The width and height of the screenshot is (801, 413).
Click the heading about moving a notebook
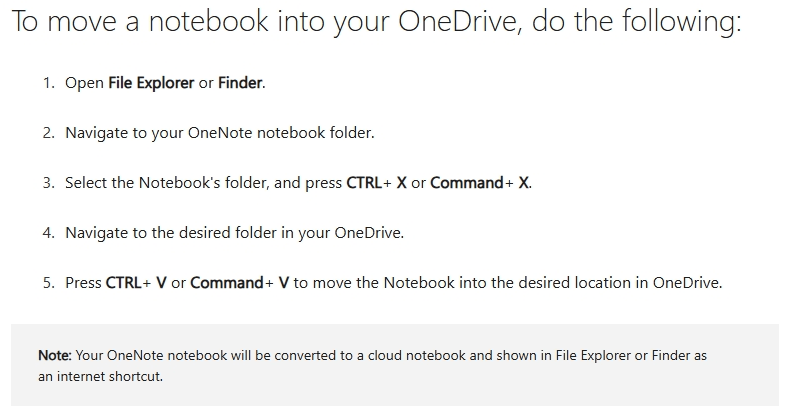[376, 21]
